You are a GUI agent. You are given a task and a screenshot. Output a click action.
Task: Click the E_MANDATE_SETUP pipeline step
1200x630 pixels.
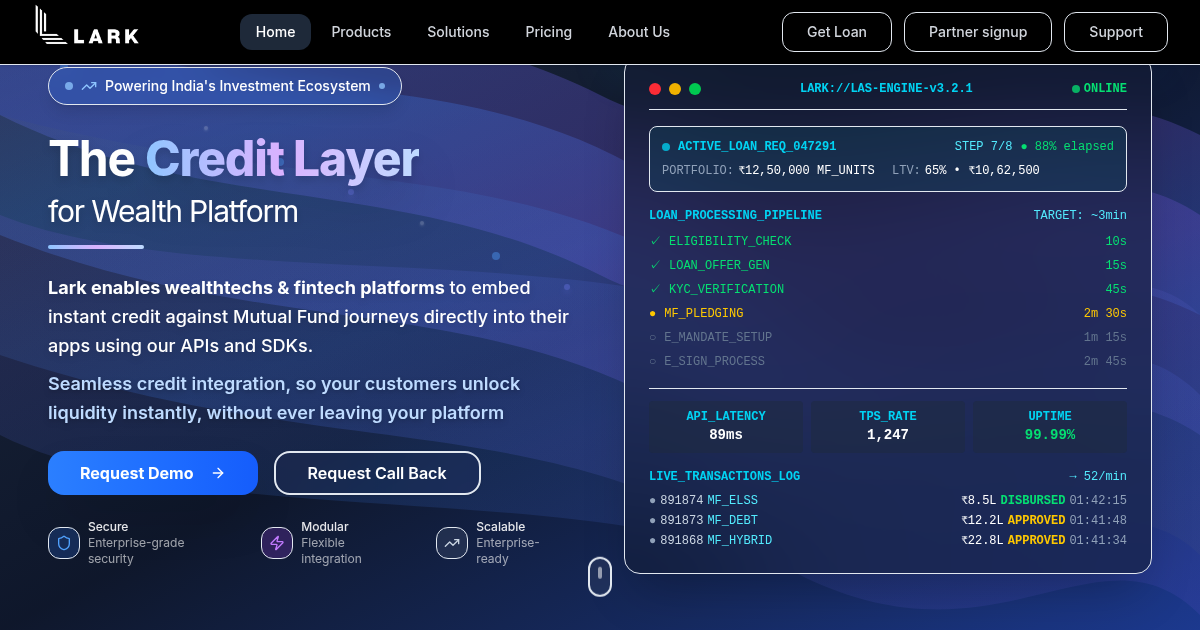pos(888,337)
